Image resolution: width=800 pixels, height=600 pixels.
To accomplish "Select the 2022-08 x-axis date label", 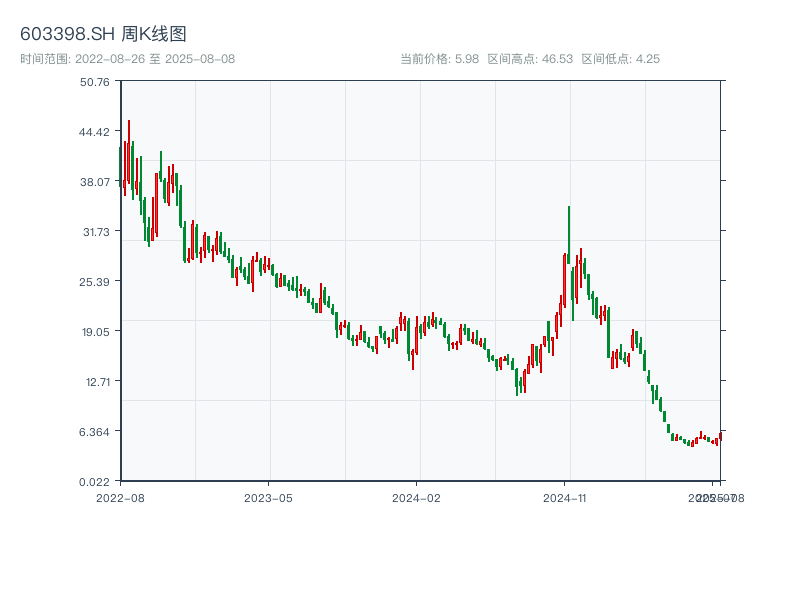I will point(120,497).
